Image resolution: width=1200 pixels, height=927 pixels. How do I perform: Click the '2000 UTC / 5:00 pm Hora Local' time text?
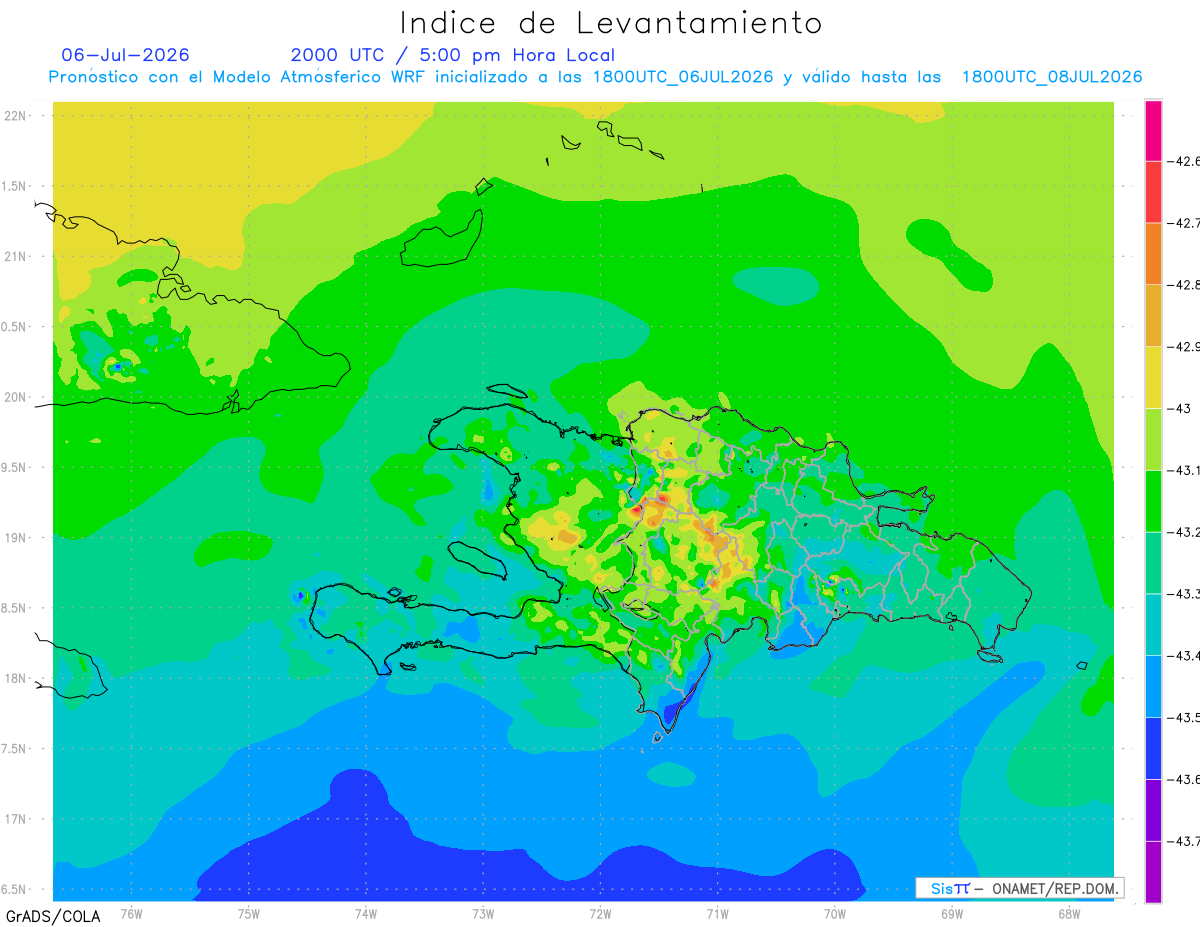(453, 55)
